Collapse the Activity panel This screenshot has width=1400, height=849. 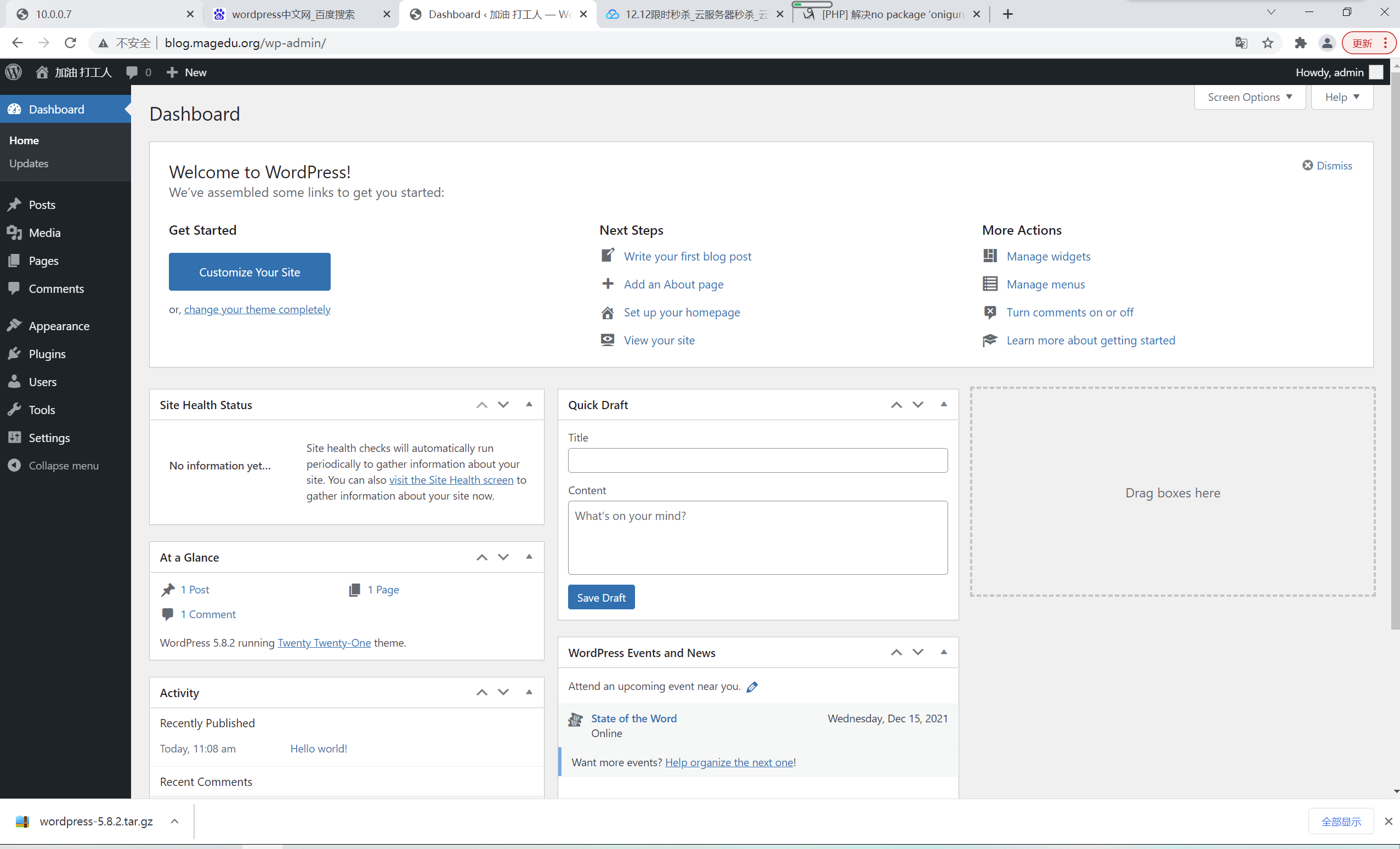pyautogui.click(x=529, y=692)
